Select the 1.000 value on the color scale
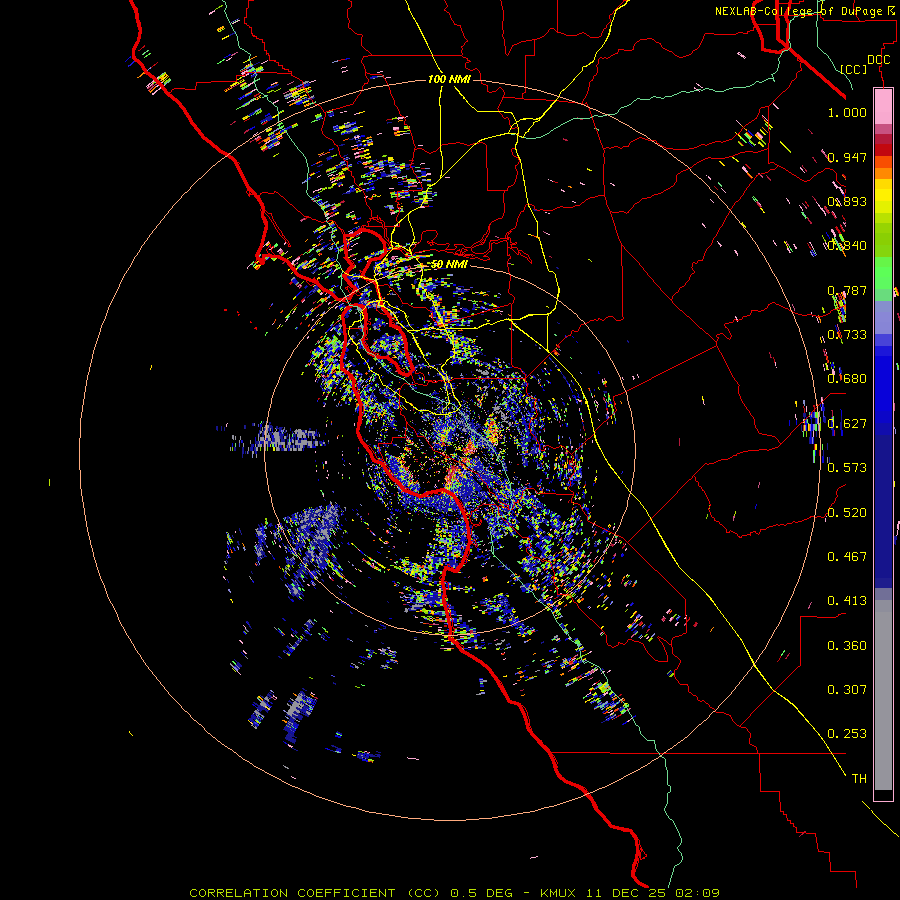900x900 pixels. coord(847,112)
